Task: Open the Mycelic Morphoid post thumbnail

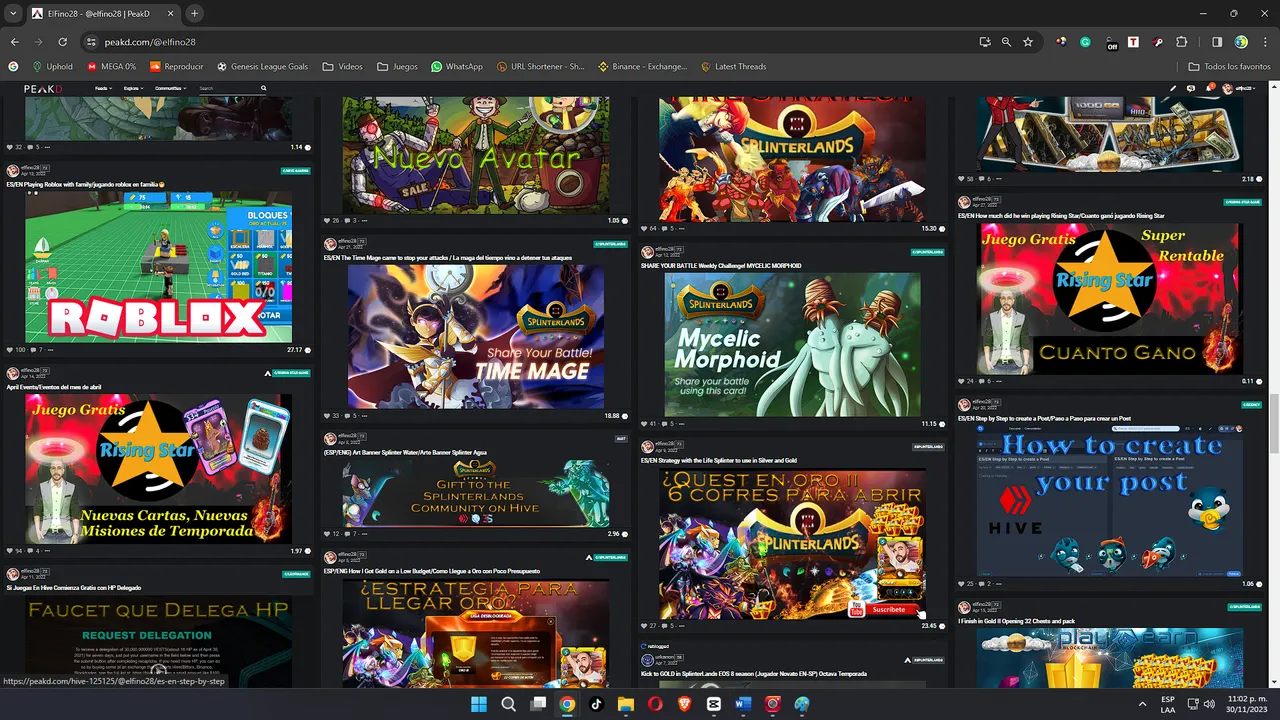Action: coord(792,344)
